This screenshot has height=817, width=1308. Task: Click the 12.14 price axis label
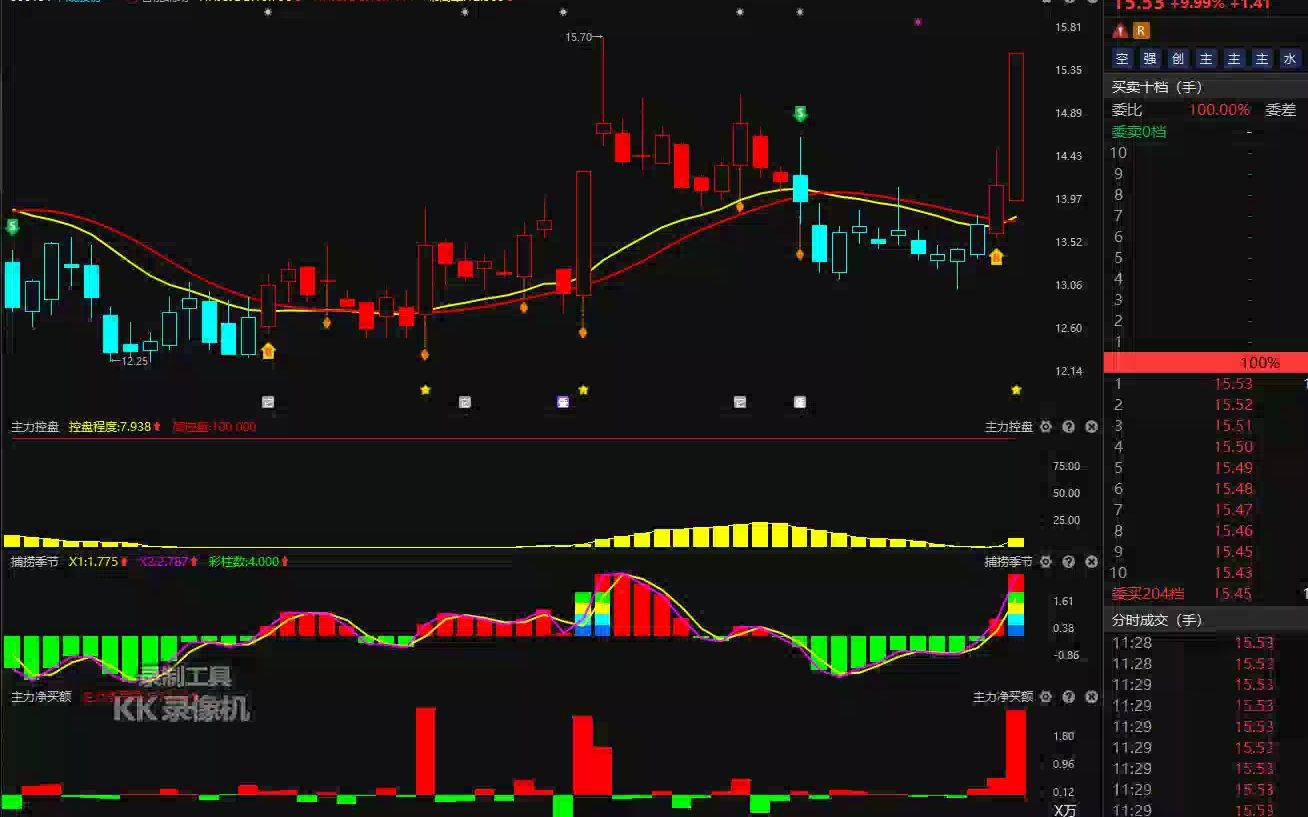[x=1069, y=371]
